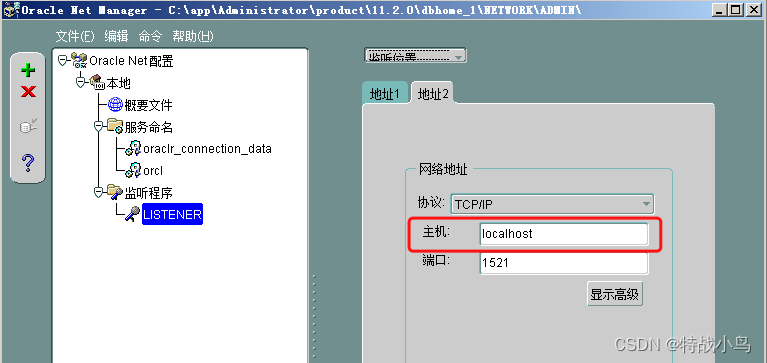Viewport: 767px width, 363px height.
Task: Open the 文件 menu
Action: (x=75, y=36)
